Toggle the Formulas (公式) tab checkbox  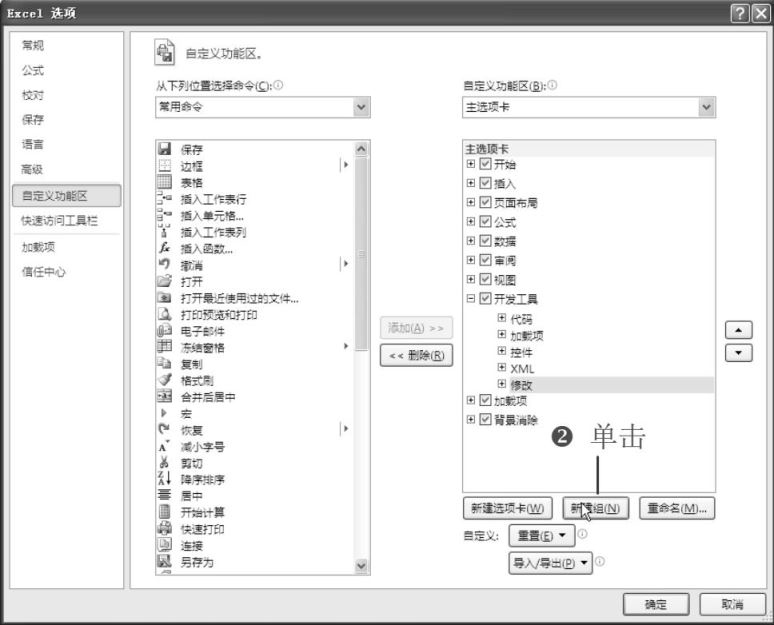coord(485,222)
